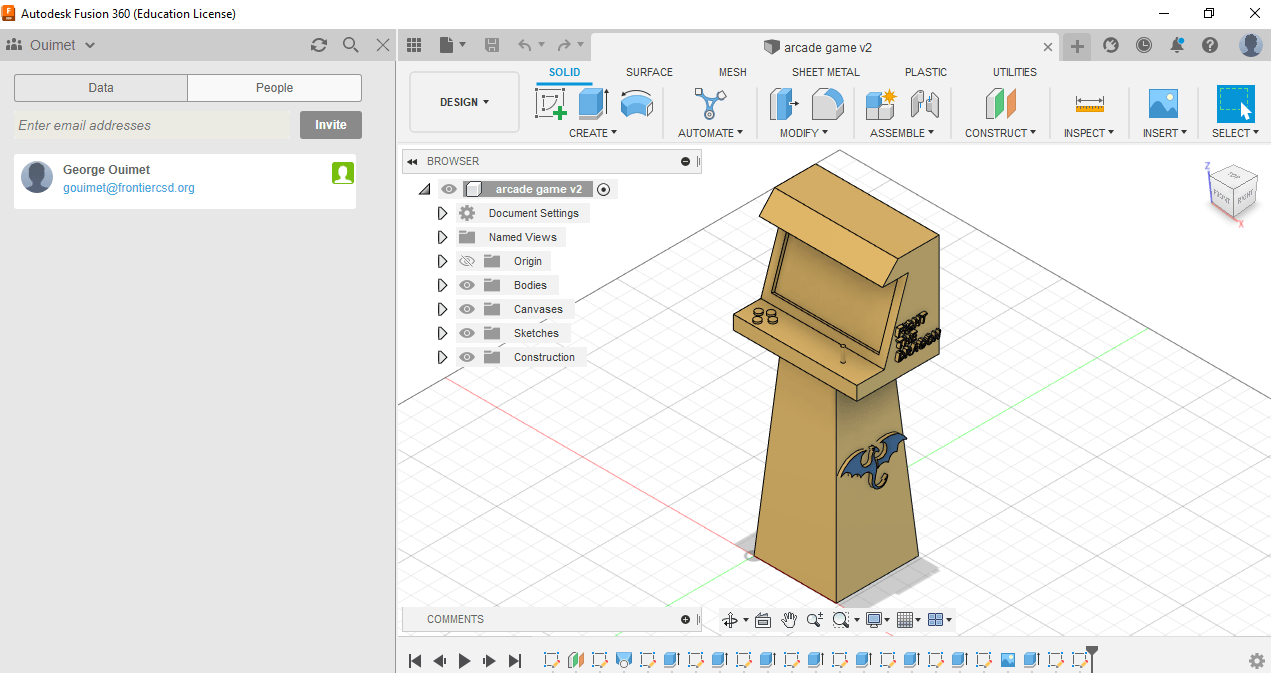1271x673 pixels.
Task: Click the ViewCube orientation cube
Action: click(x=1231, y=190)
